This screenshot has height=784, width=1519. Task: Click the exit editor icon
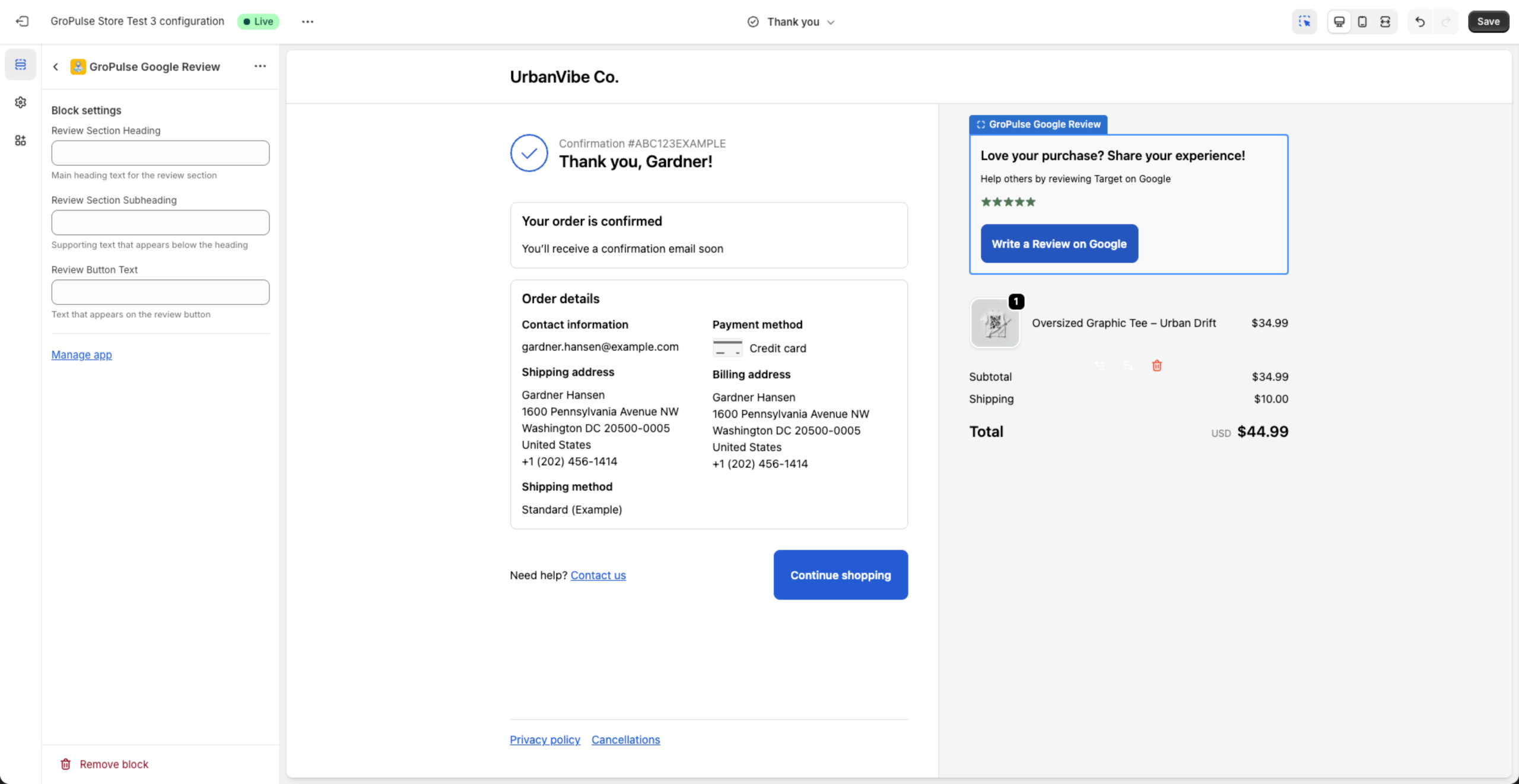[x=22, y=21]
